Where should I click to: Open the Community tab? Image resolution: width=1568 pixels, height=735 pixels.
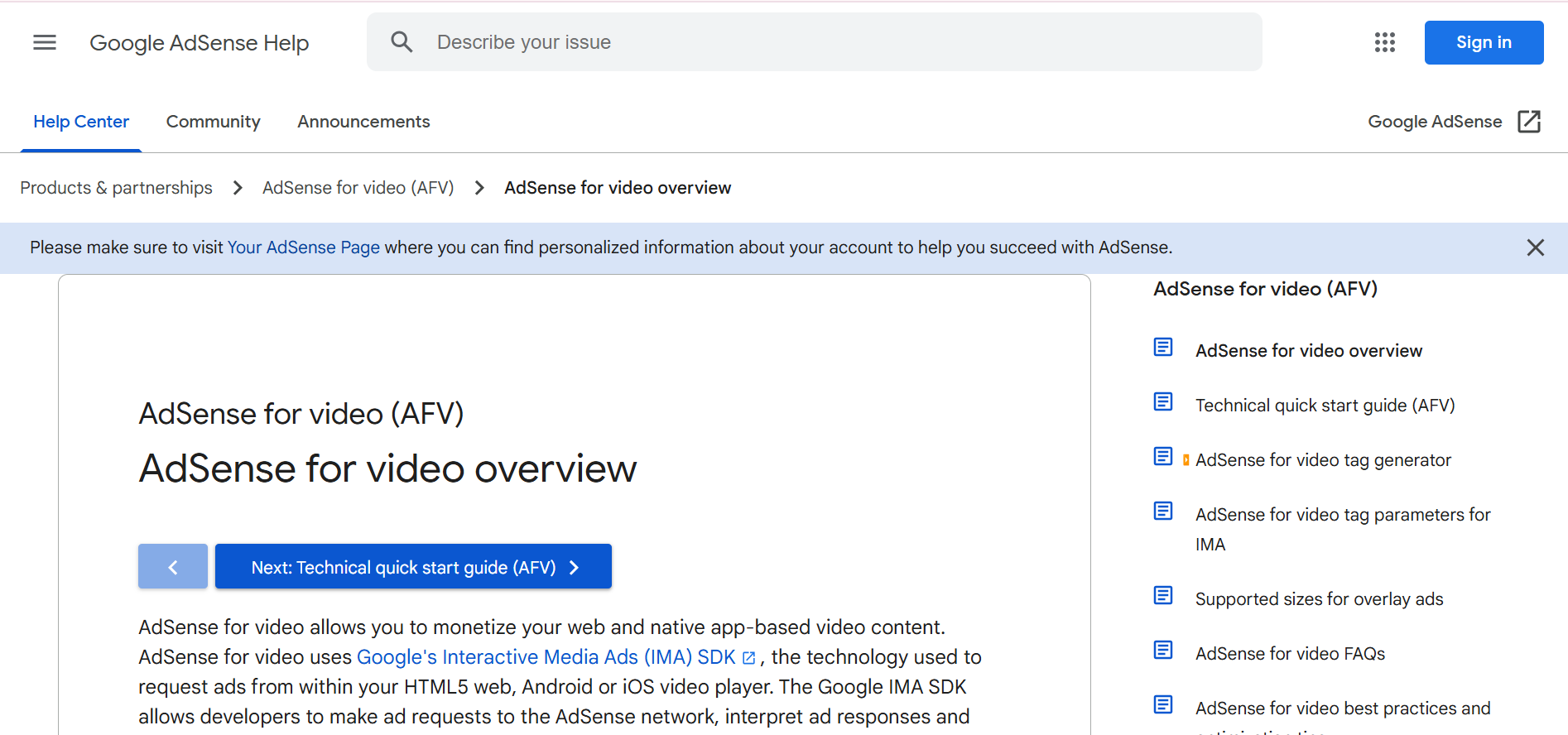(214, 122)
